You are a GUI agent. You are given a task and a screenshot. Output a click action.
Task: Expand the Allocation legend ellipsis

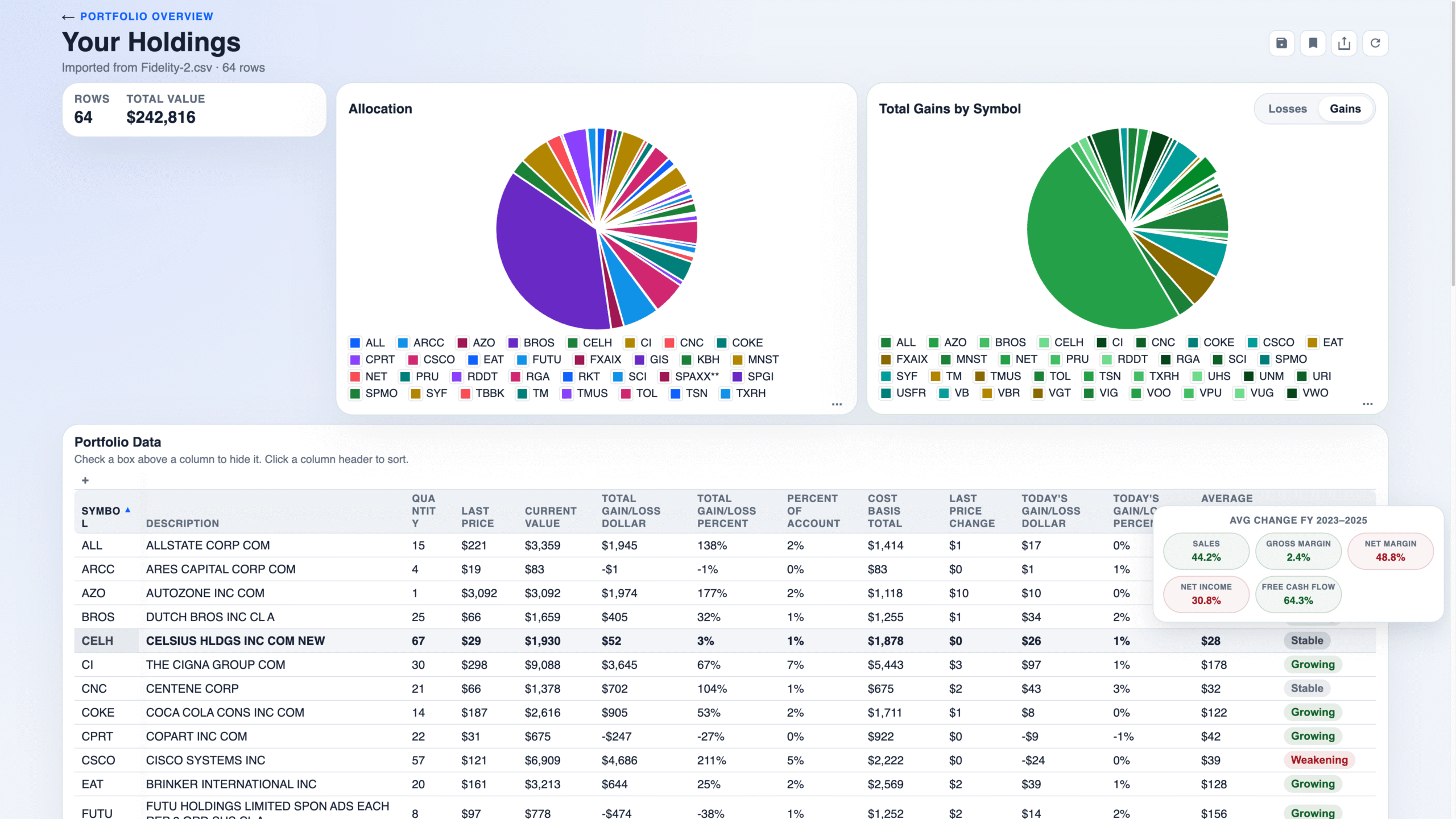(837, 404)
